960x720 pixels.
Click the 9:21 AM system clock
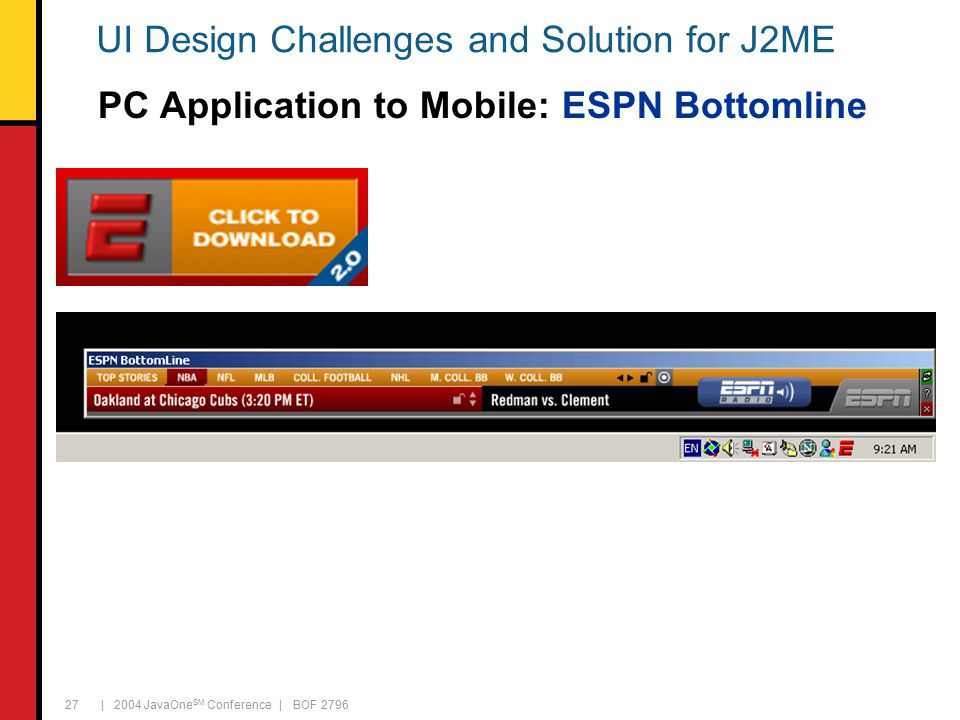(x=894, y=449)
